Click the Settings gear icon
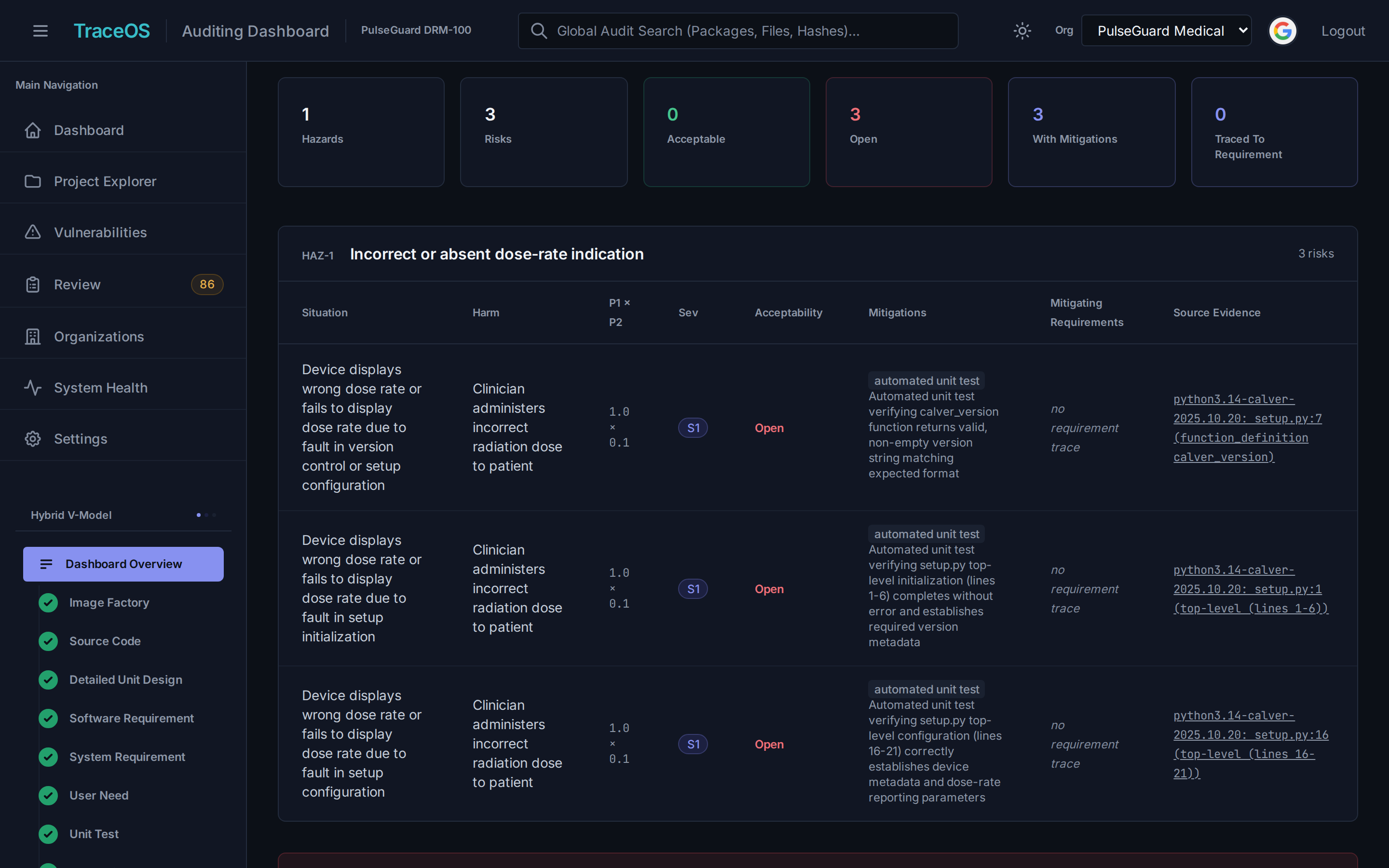The height and width of the screenshot is (868, 1389). click(x=33, y=439)
